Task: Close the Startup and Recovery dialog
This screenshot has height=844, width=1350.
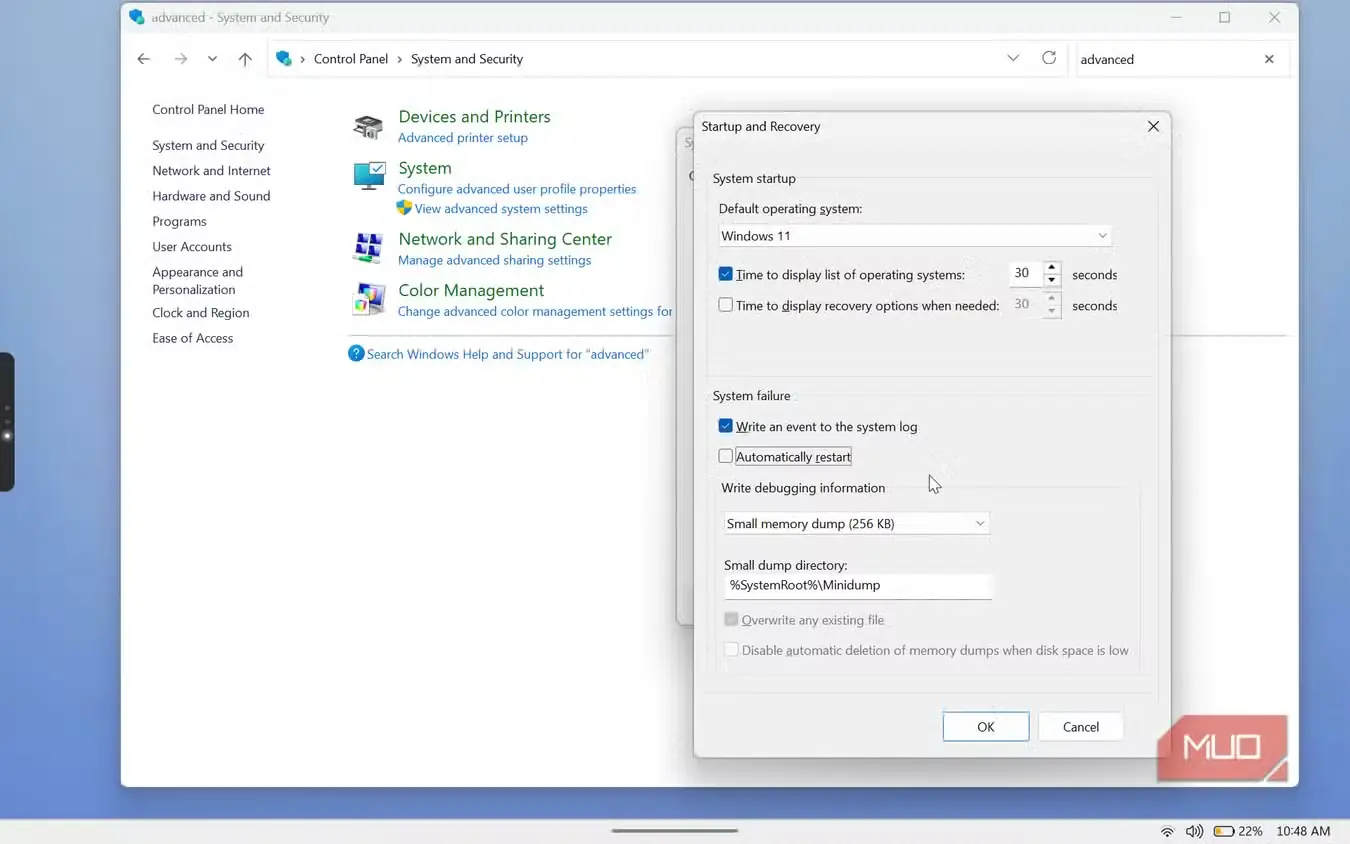Action: pyautogui.click(x=1153, y=126)
